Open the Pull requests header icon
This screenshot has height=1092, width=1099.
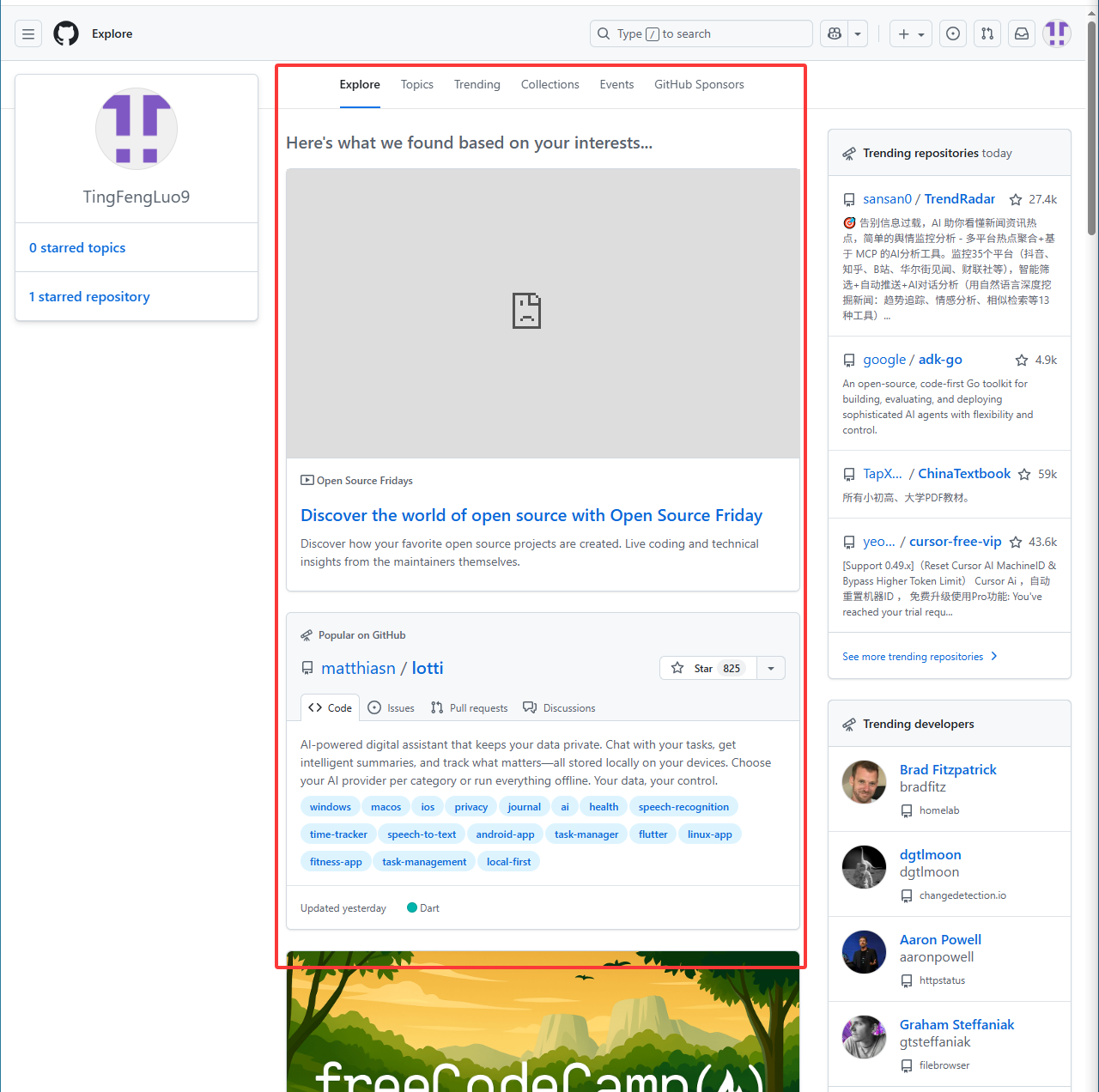tap(987, 33)
